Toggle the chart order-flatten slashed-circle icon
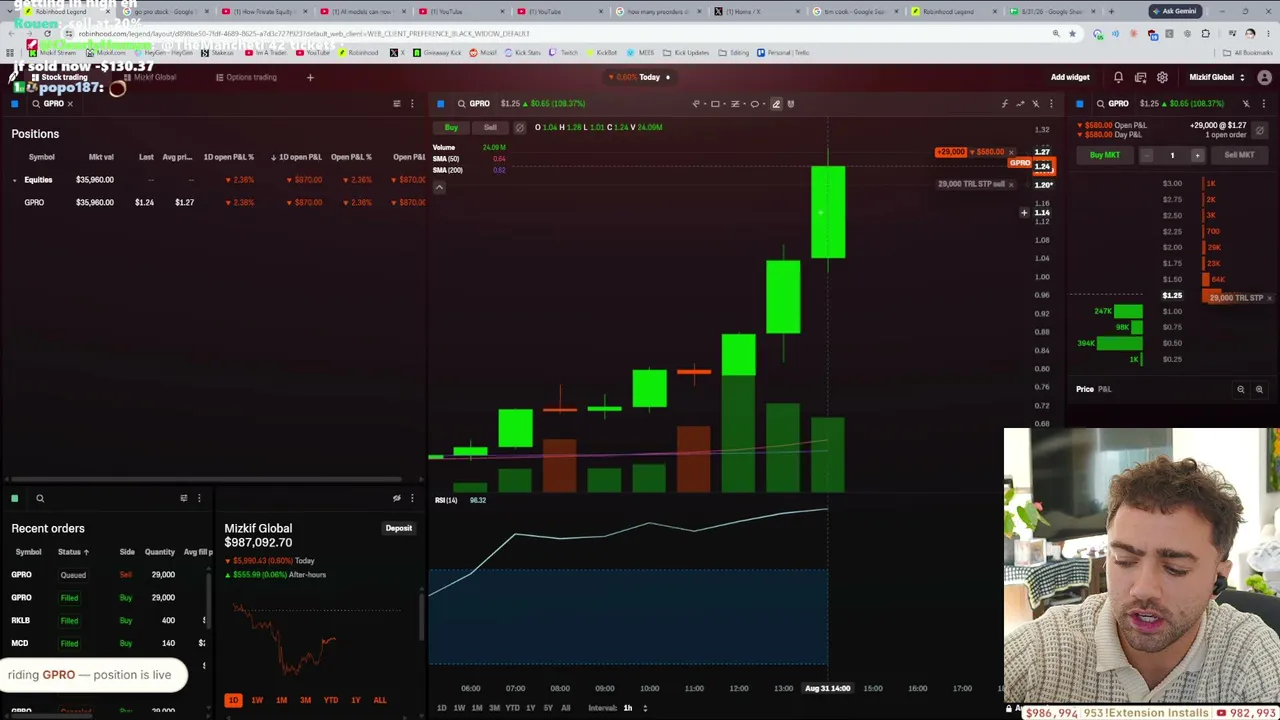Image resolution: width=1280 pixels, height=720 pixels. point(519,127)
